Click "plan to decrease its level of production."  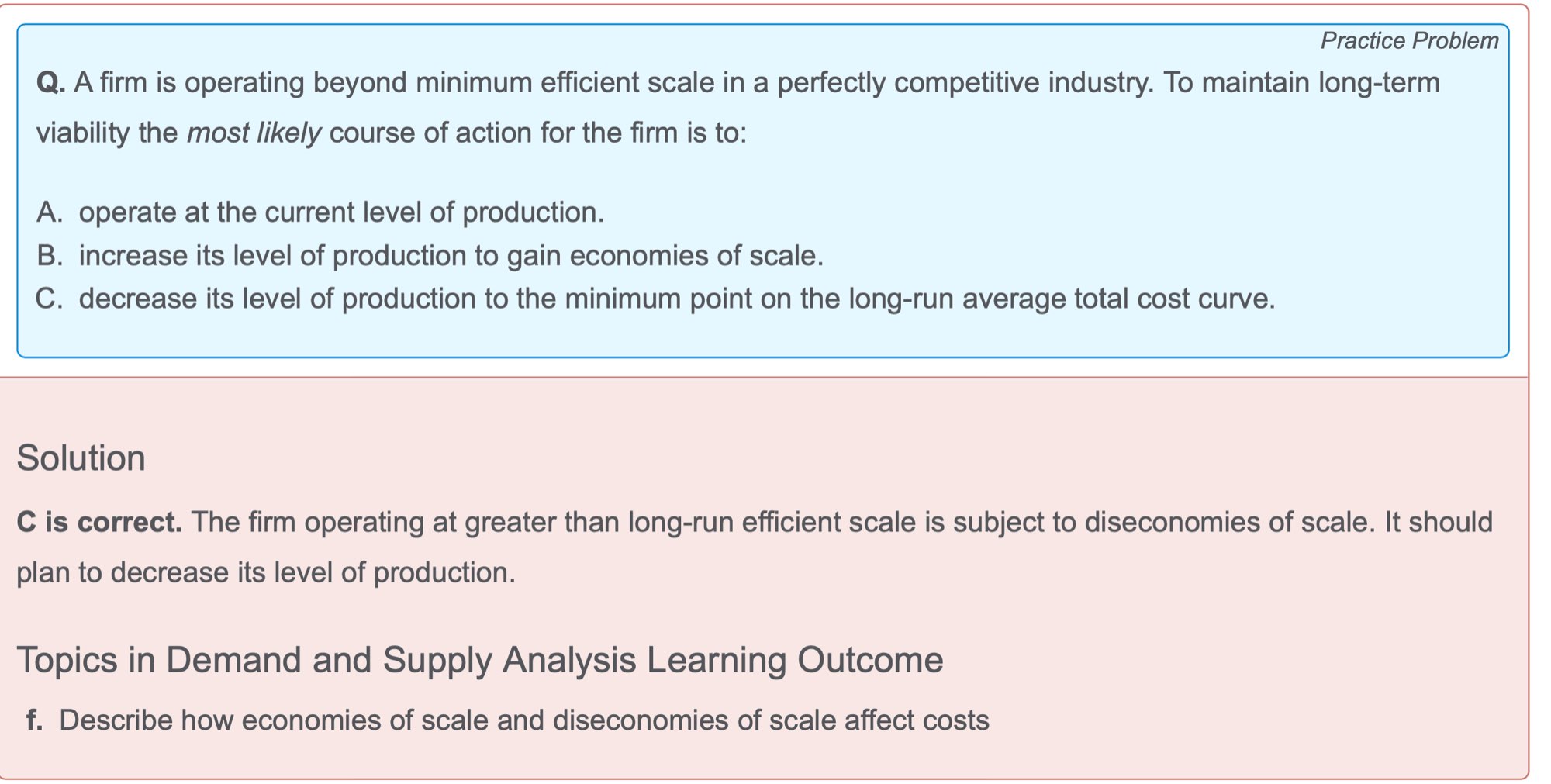pos(266,573)
